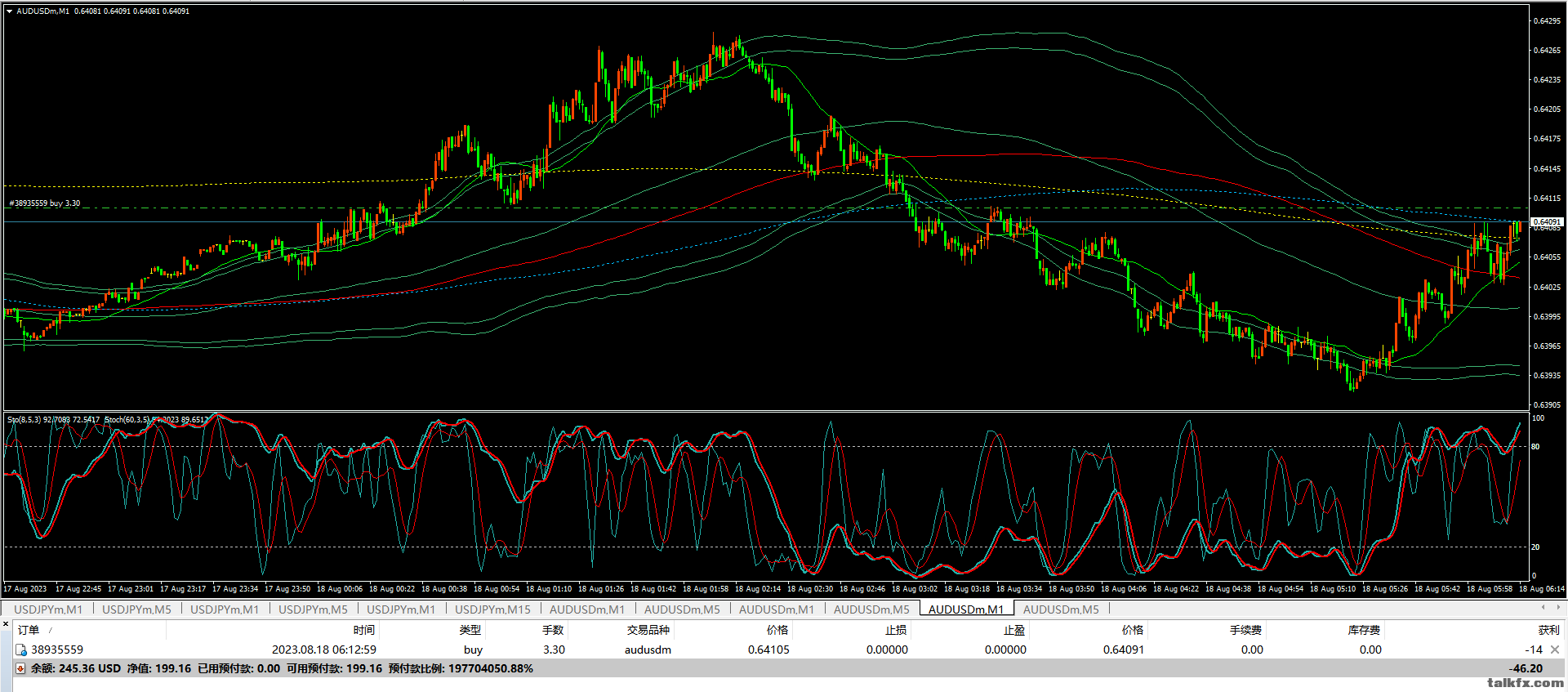1568x692 pixels.
Task: Click the 余额: 245.36 USD balance text
Action: pos(76,668)
